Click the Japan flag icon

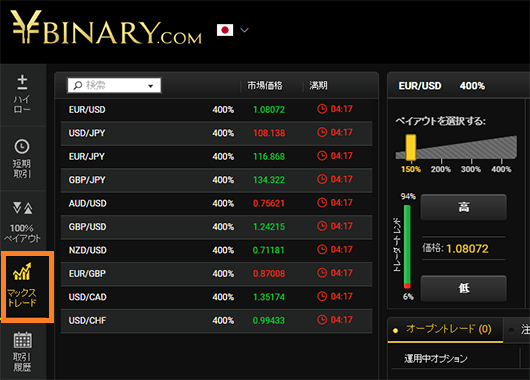225,30
